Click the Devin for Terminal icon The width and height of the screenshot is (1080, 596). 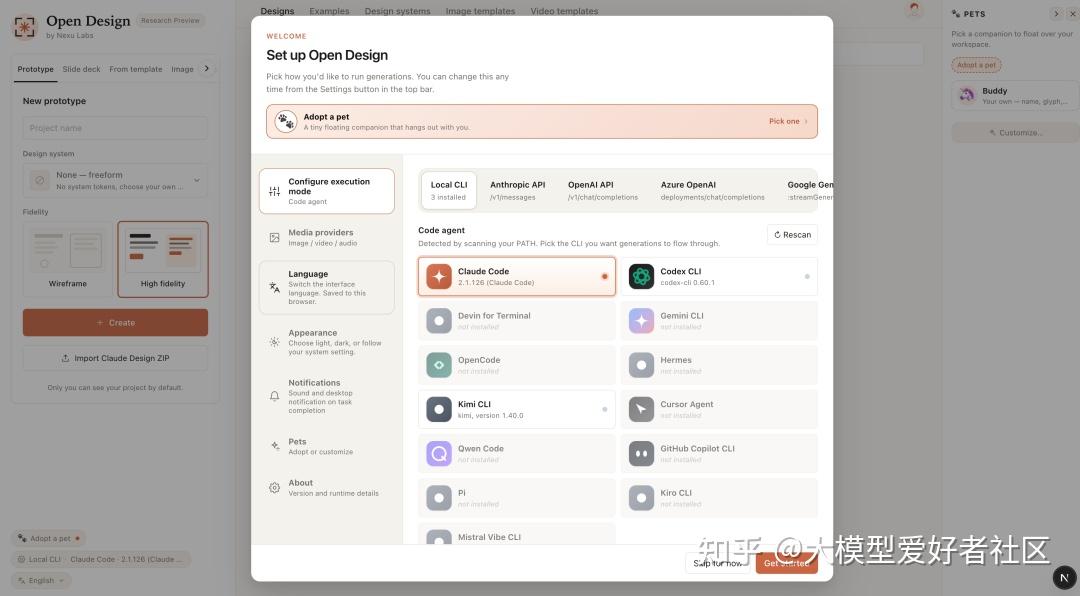pyautogui.click(x=439, y=321)
